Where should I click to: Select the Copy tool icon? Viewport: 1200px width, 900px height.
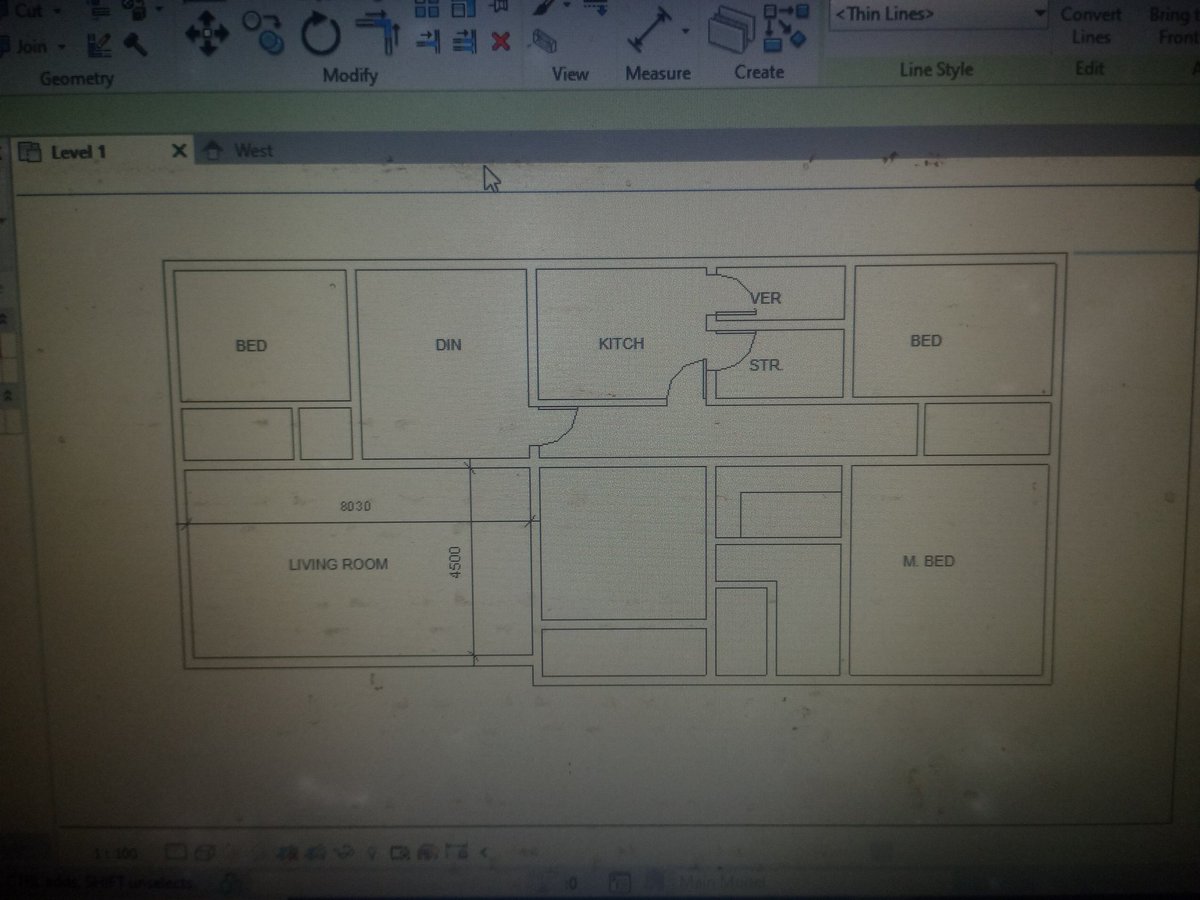(264, 34)
